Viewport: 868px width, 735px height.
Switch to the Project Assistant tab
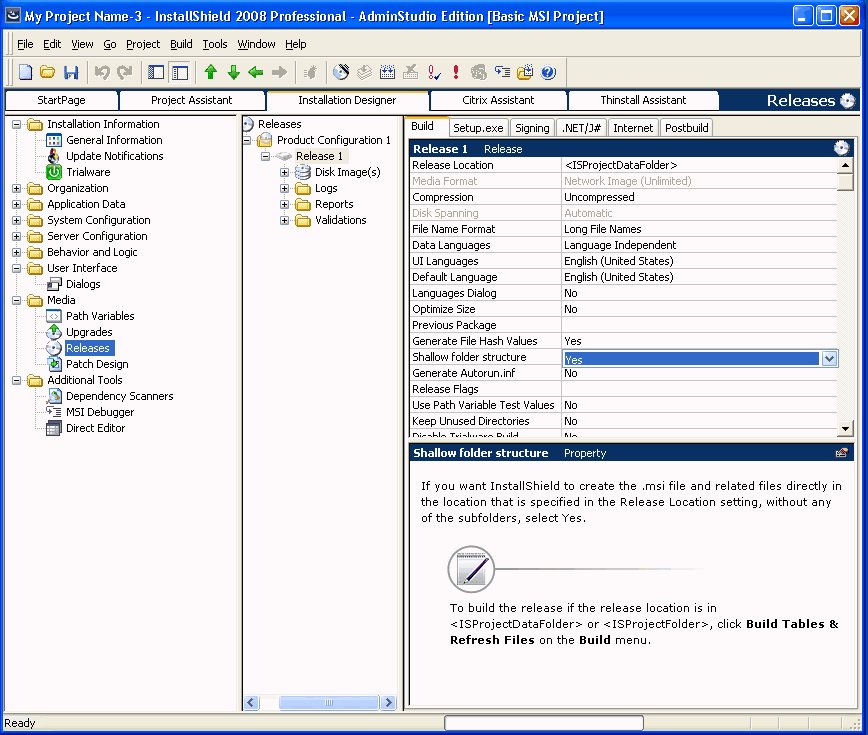click(191, 100)
